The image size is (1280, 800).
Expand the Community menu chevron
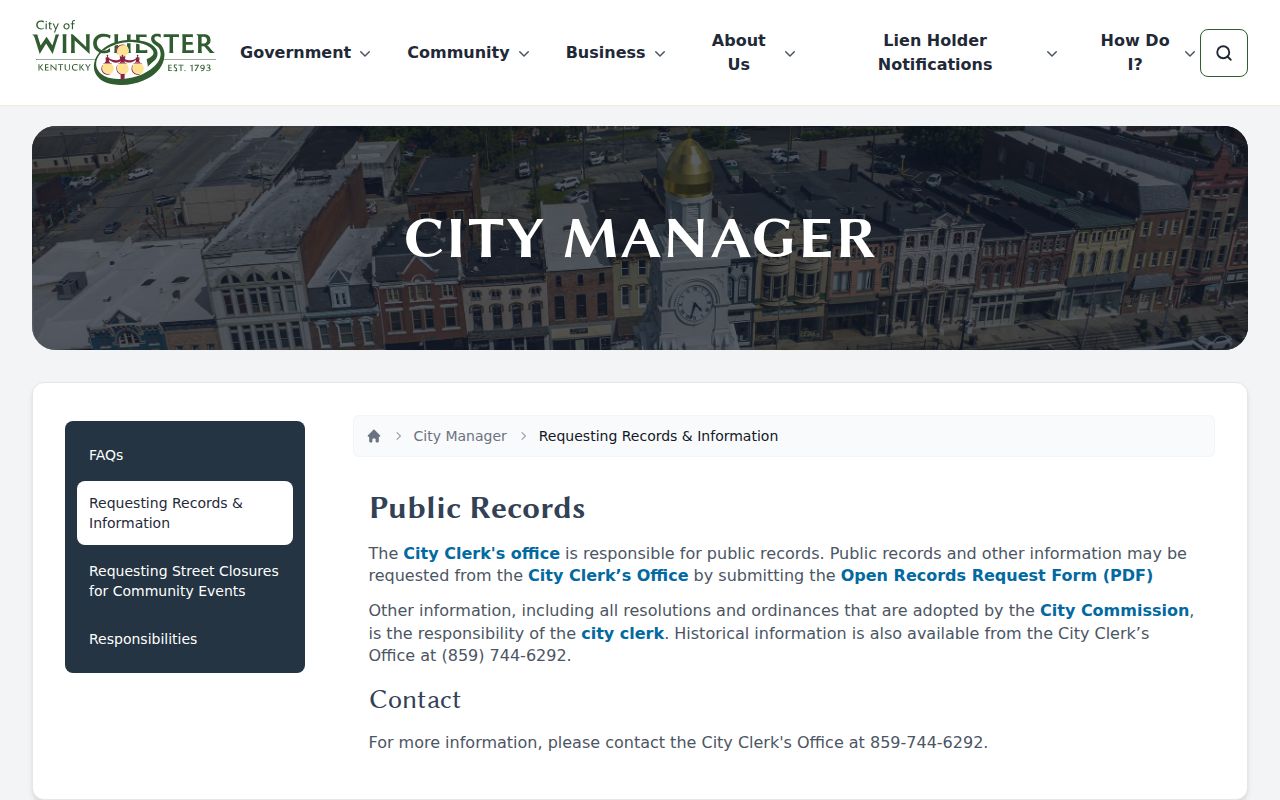pyautogui.click(x=524, y=53)
